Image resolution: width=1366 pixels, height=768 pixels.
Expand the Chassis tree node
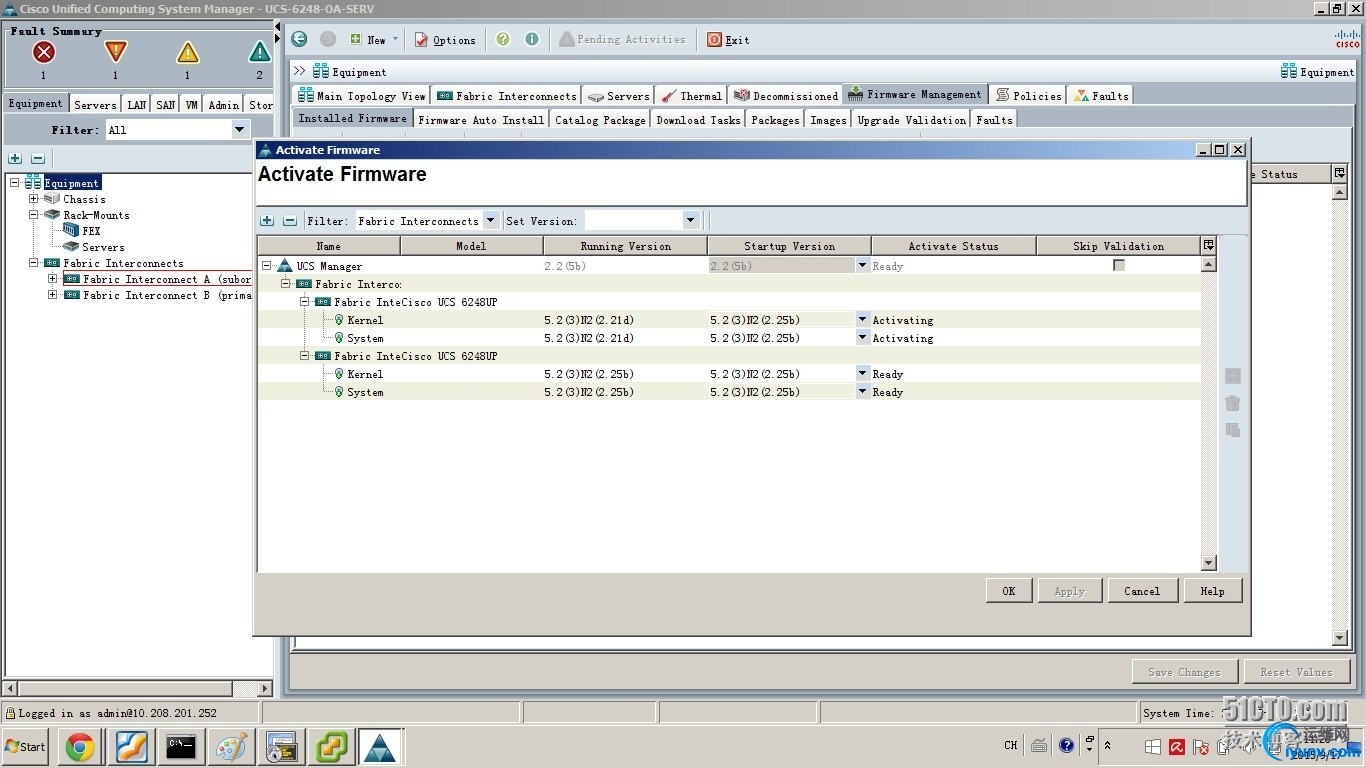coord(33,198)
